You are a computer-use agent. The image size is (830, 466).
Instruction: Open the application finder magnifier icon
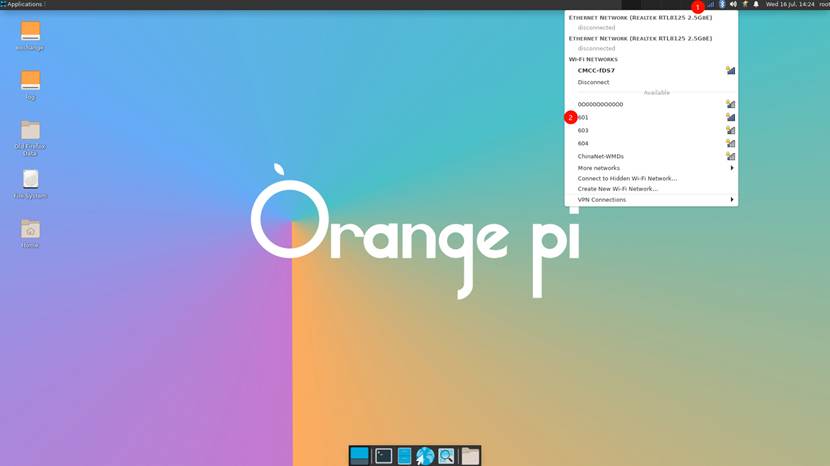446,456
